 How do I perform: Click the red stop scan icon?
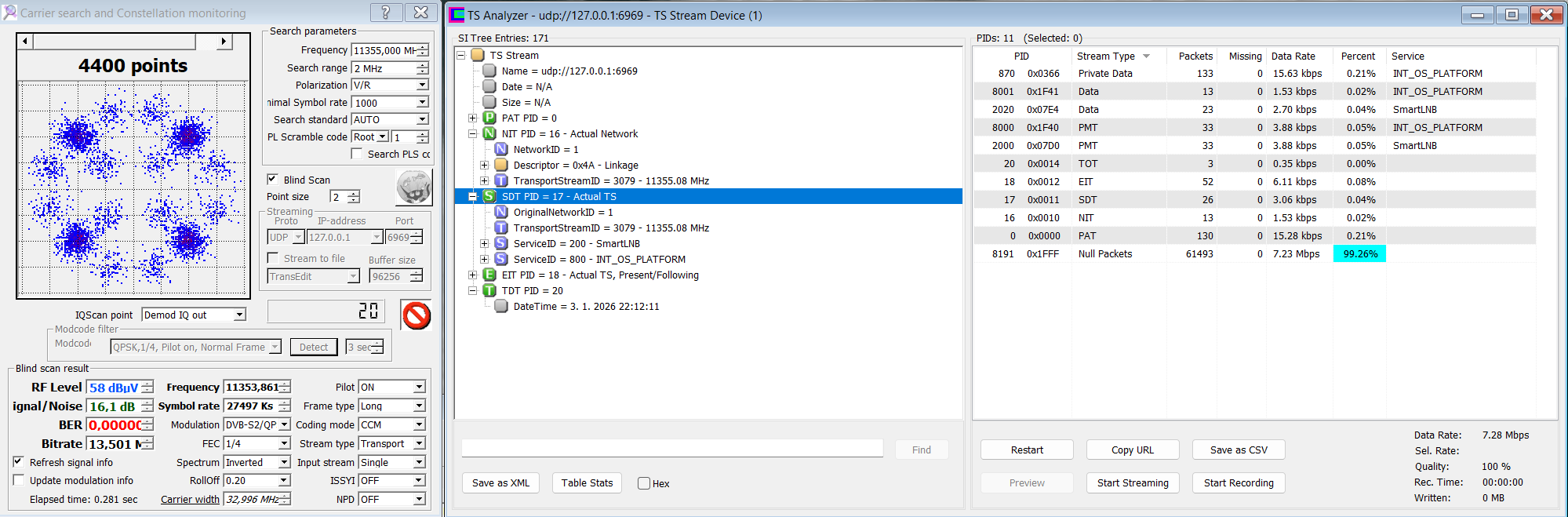417,315
